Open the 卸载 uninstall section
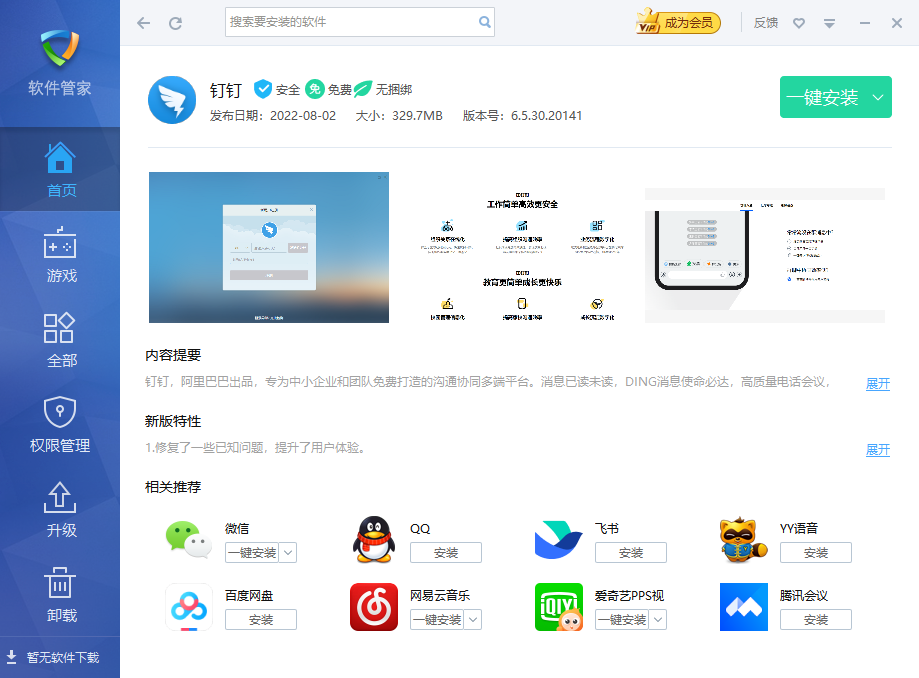 click(x=60, y=594)
